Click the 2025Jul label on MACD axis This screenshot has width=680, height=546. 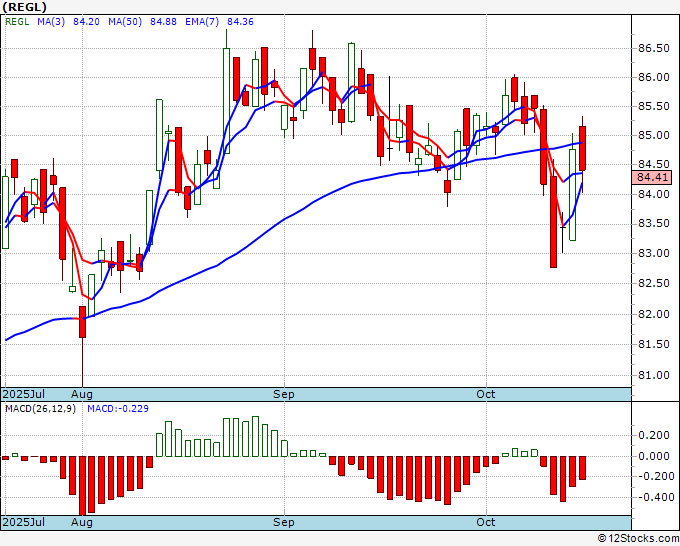click(24, 522)
